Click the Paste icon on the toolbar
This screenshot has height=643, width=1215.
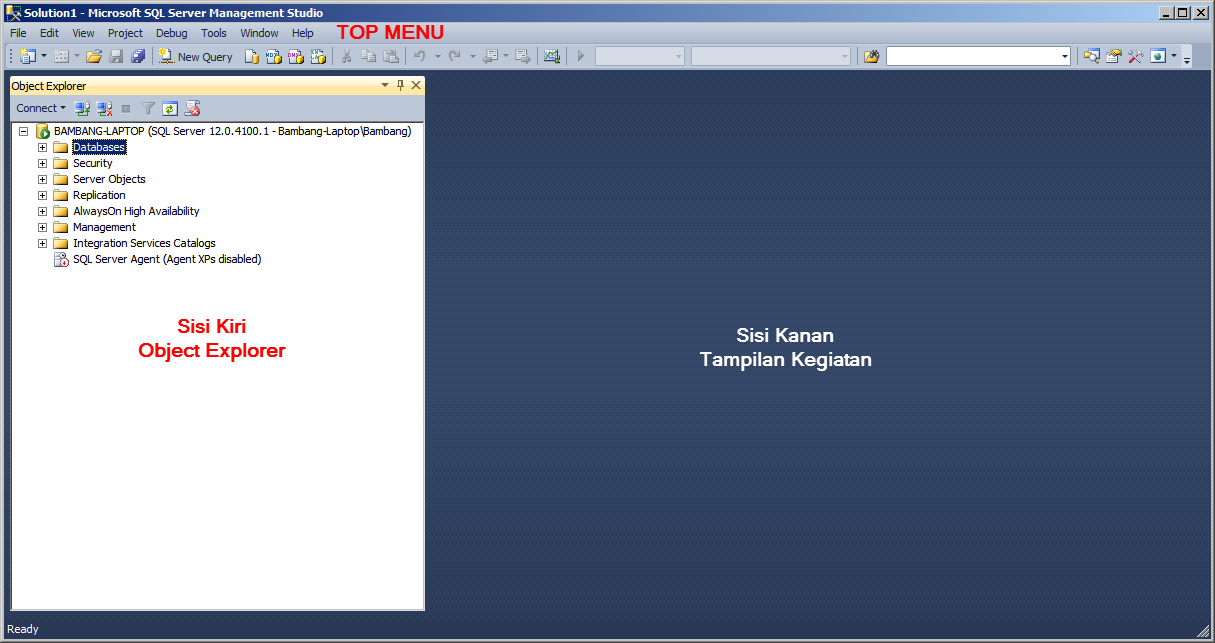coord(391,56)
